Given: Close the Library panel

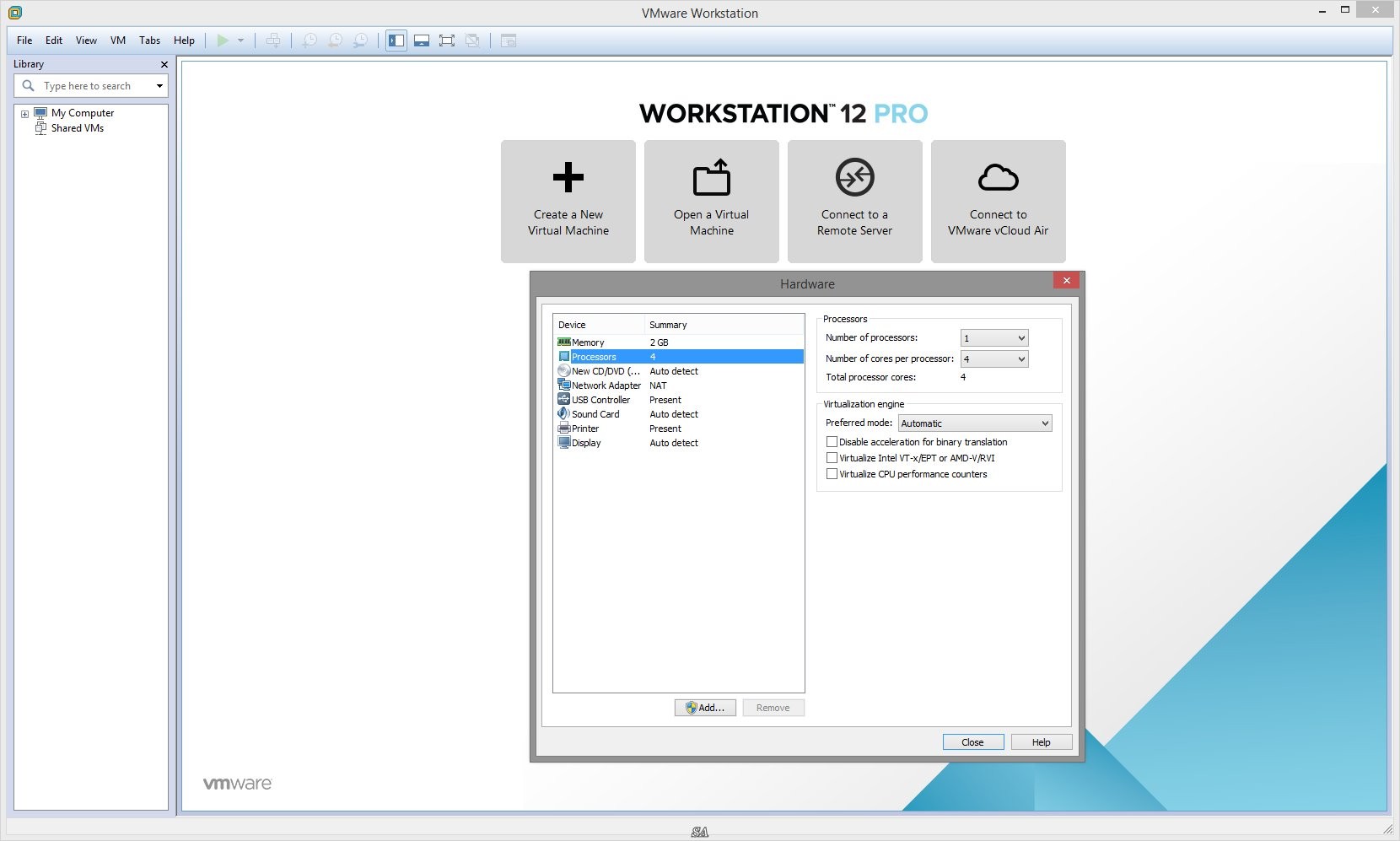Looking at the screenshot, I should tap(164, 64).
